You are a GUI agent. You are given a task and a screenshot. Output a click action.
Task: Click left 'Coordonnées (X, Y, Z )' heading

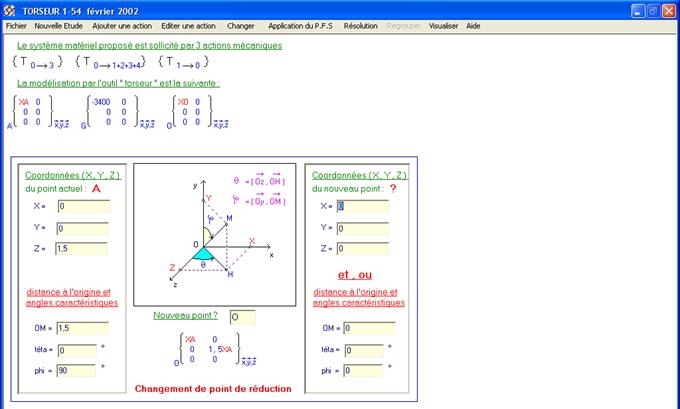click(x=72, y=175)
